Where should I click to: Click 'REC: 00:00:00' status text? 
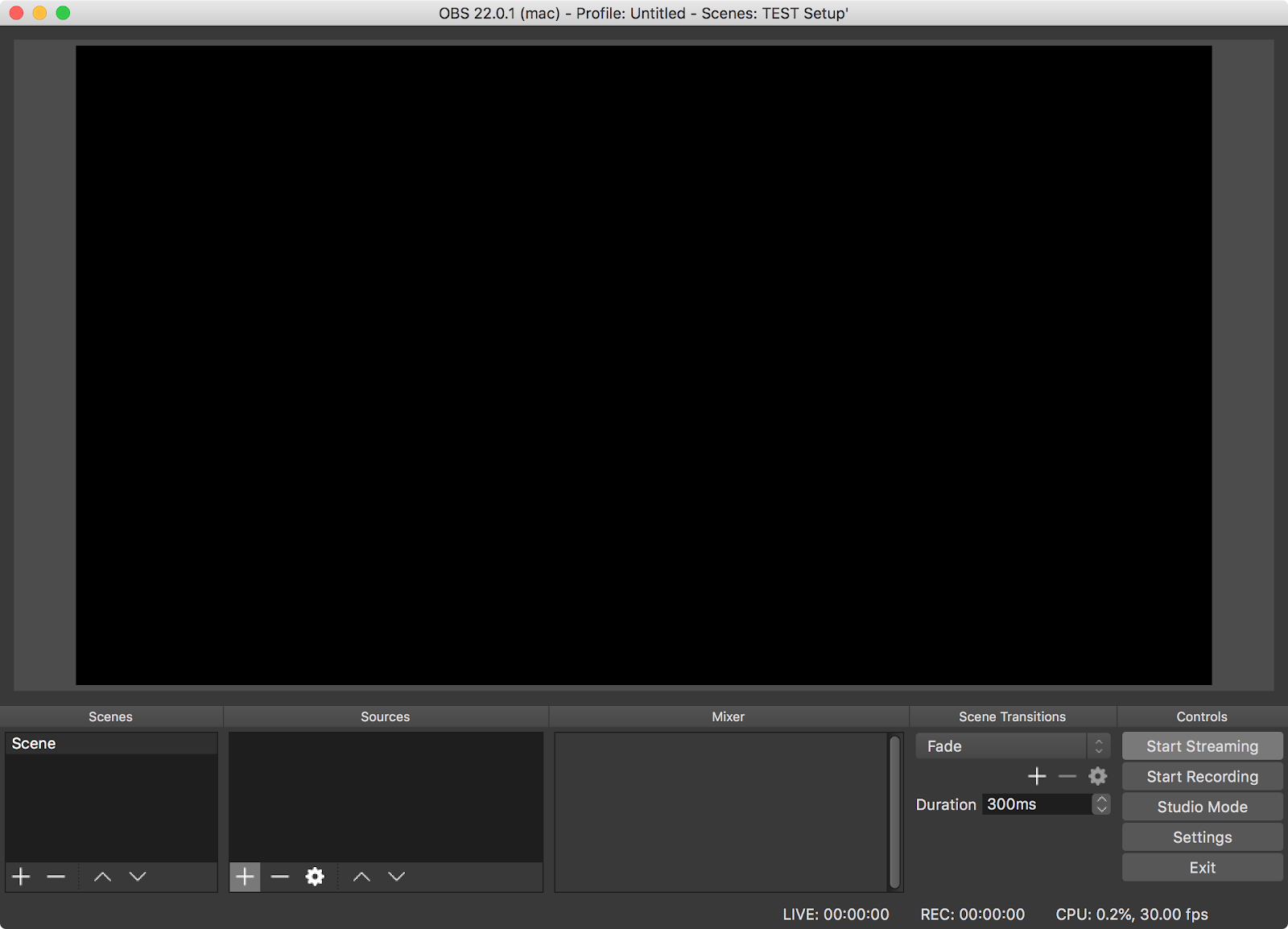coord(972,915)
